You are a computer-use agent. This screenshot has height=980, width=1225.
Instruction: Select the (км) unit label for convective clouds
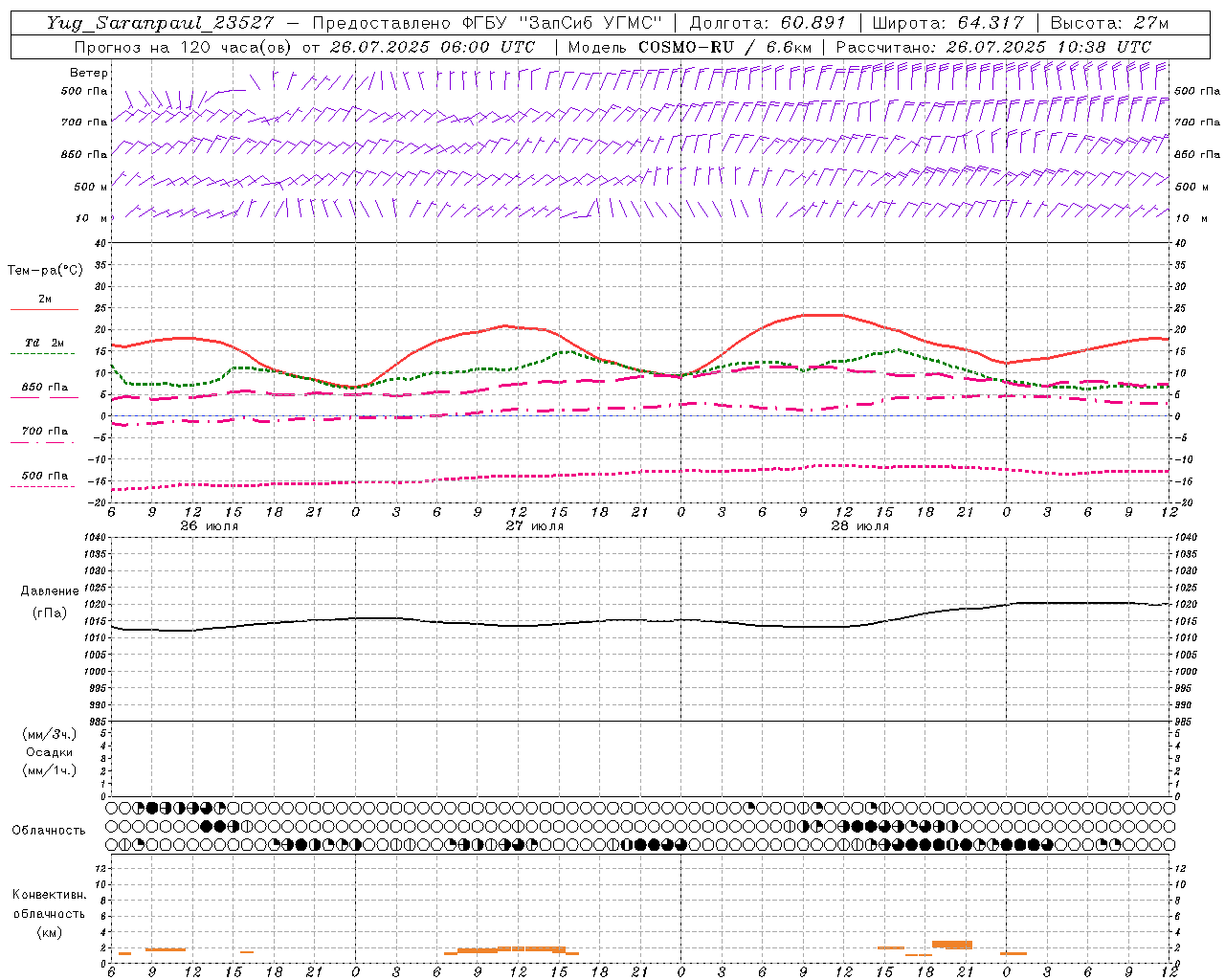point(49,932)
